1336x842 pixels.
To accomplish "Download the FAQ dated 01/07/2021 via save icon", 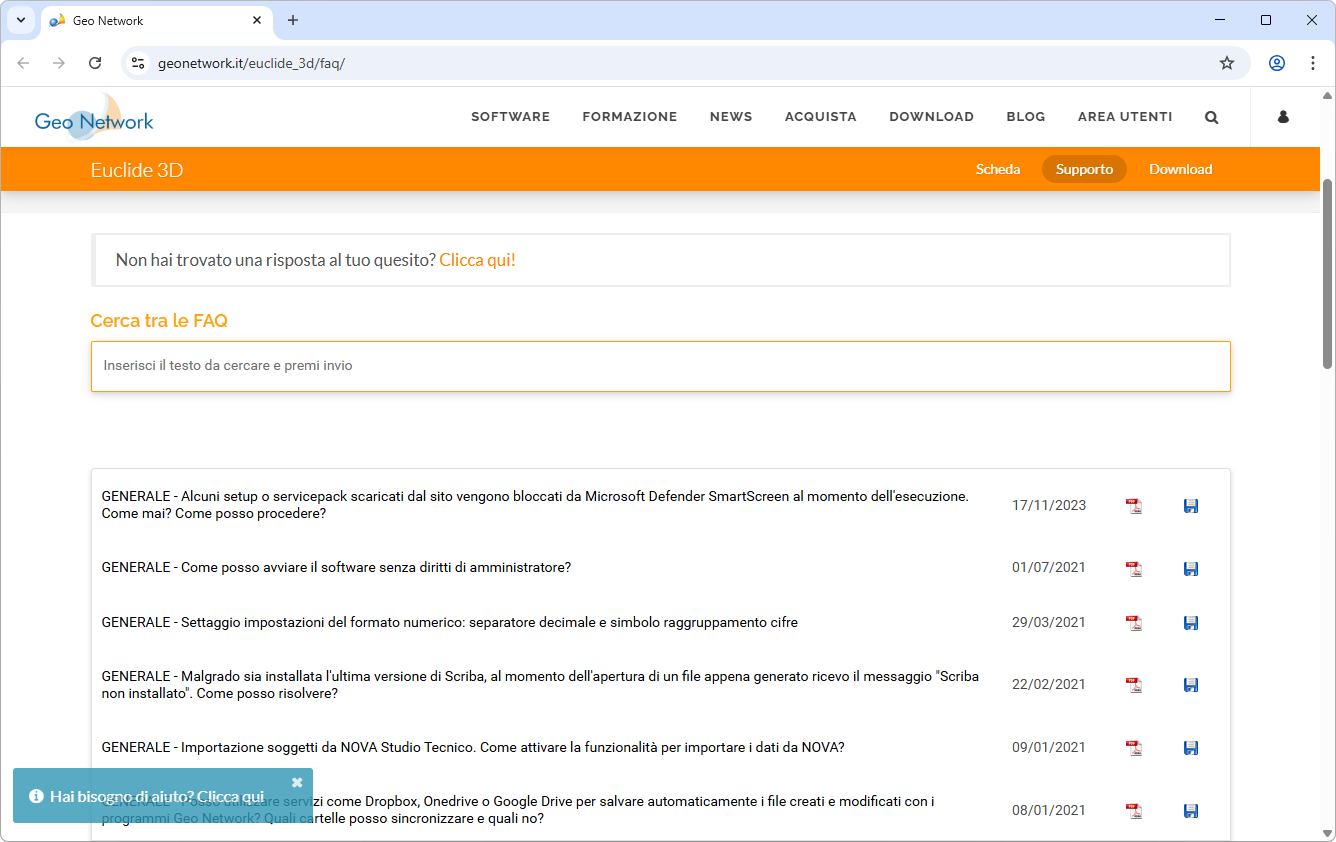I will [x=1190, y=569].
